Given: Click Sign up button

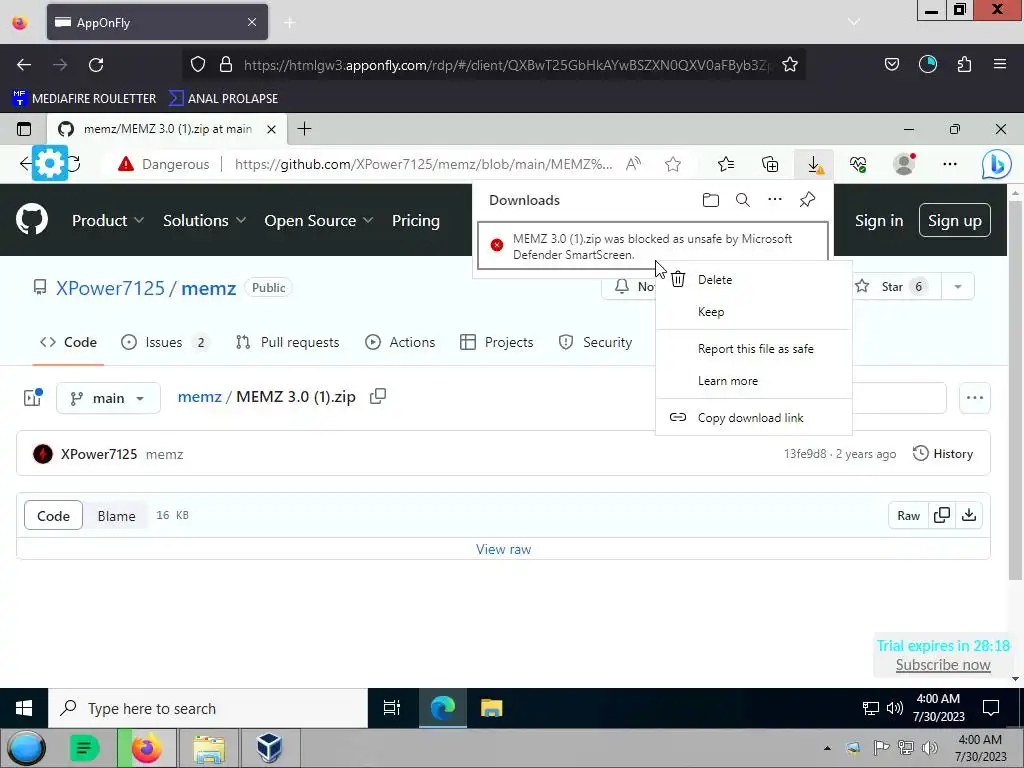Looking at the screenshot, I should pos(955,221).
